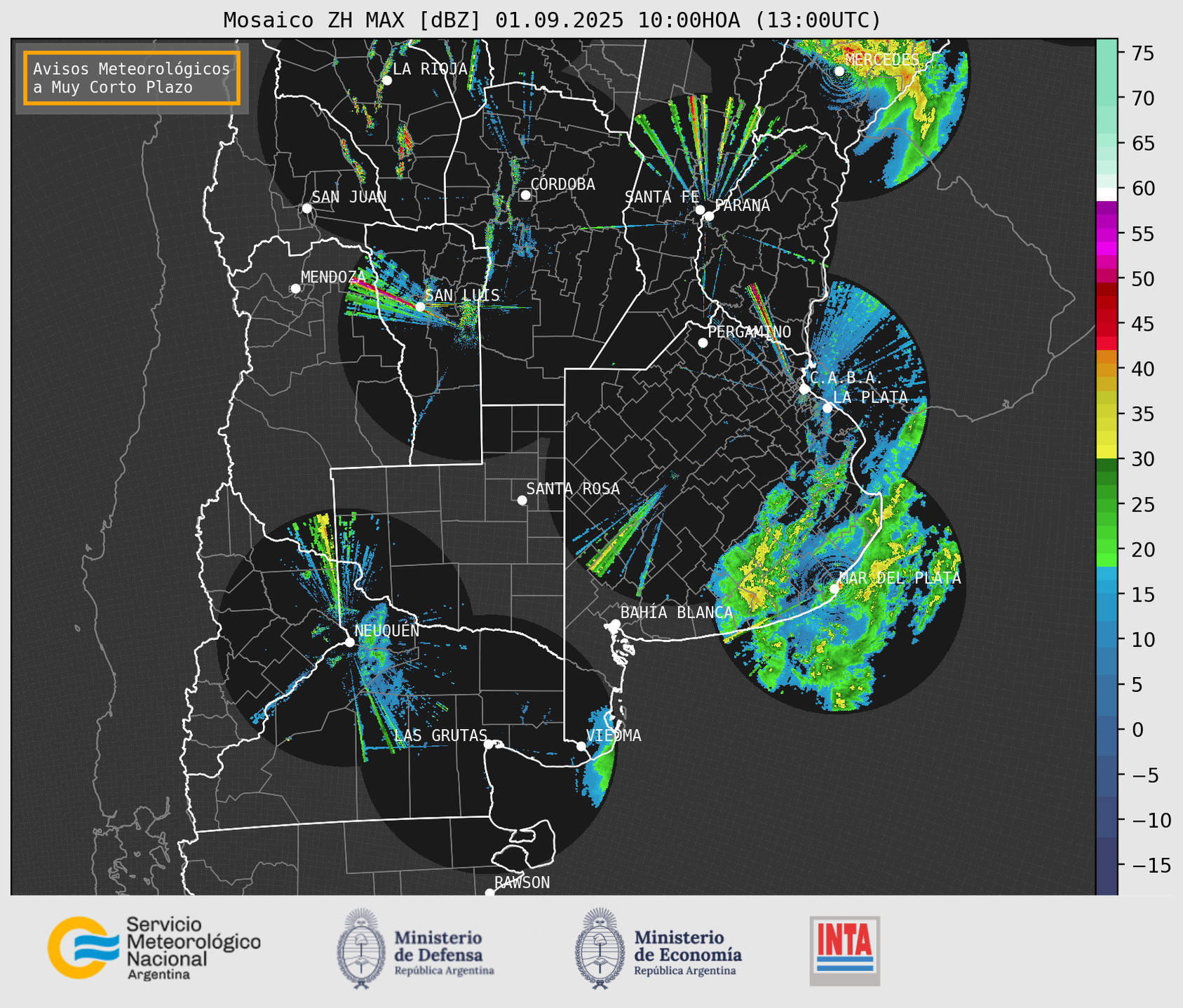Select the Ministerio de Defensa emblem
This screenshot has width=1183, height=1008.
point(361,948)
